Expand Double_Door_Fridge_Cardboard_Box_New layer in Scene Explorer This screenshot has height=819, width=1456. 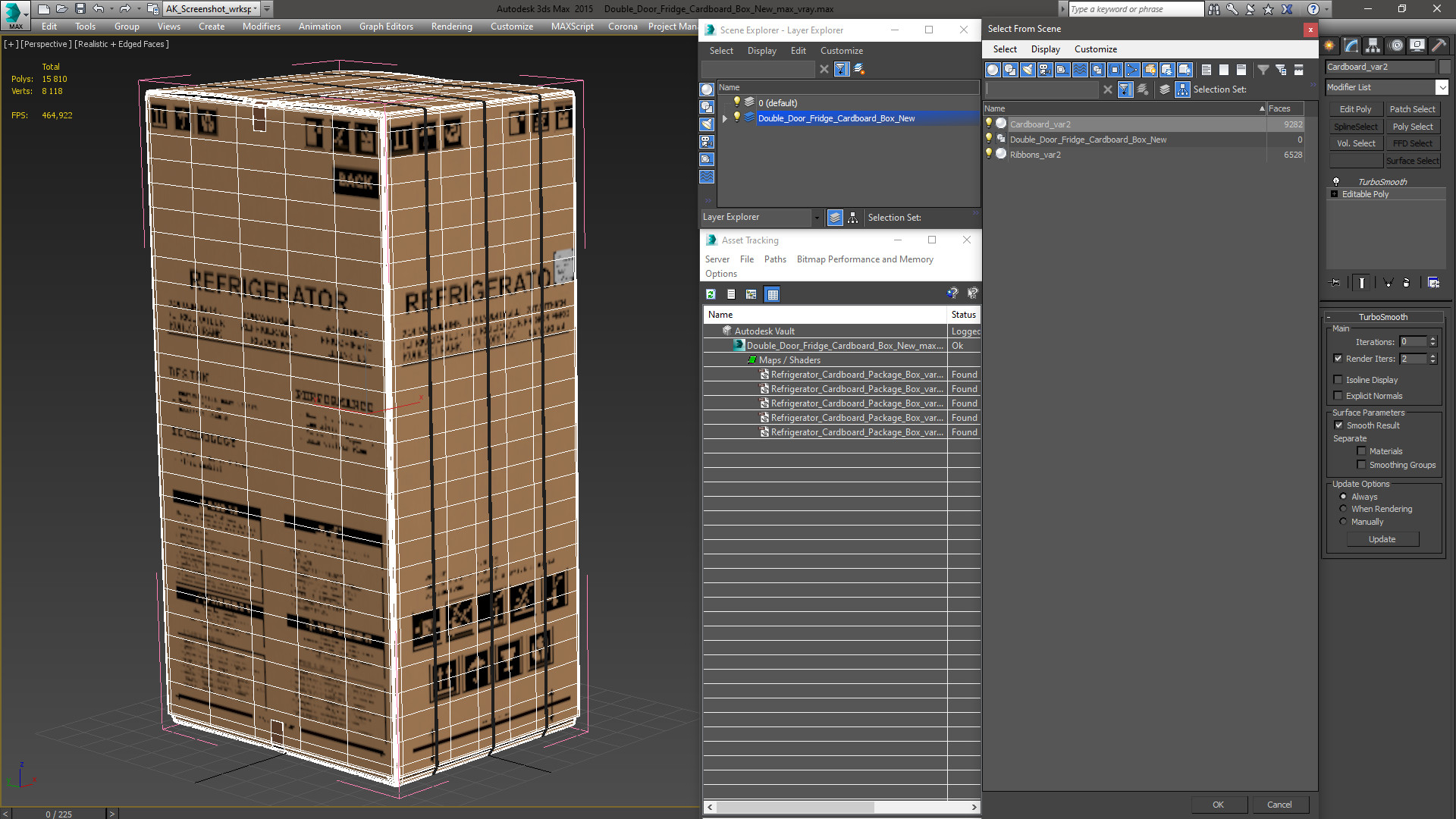tap(725, 118)
